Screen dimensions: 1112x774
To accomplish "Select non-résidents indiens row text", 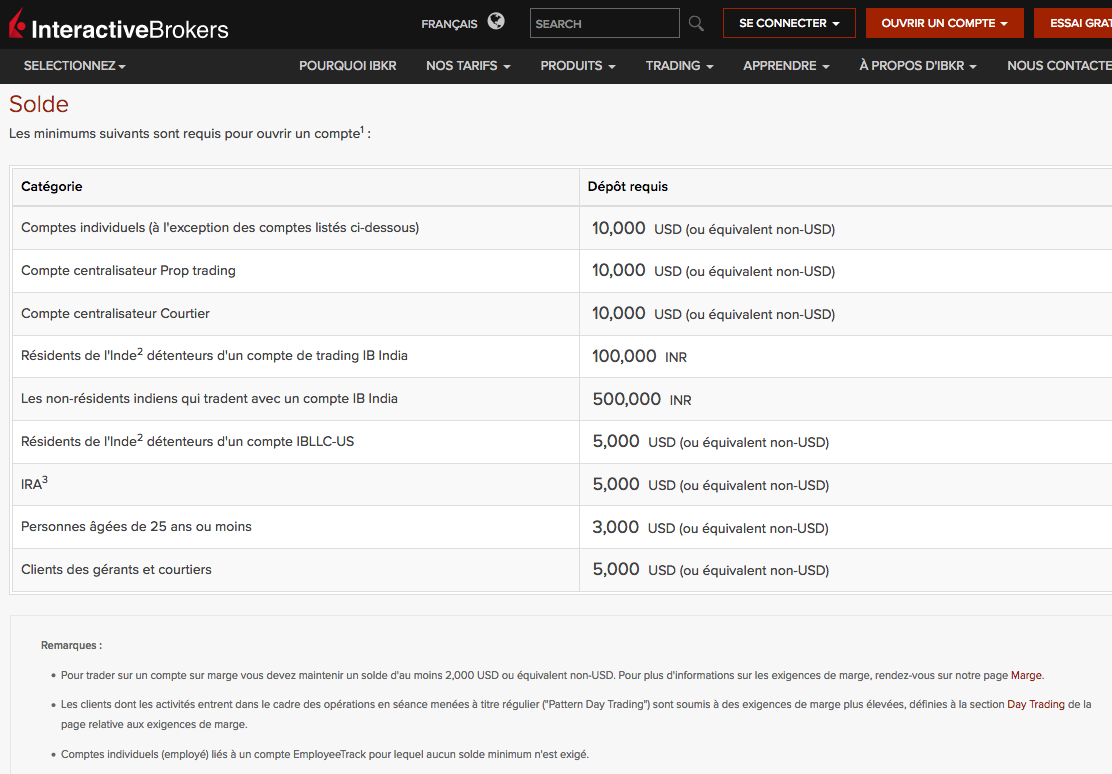I will (209, 399).
